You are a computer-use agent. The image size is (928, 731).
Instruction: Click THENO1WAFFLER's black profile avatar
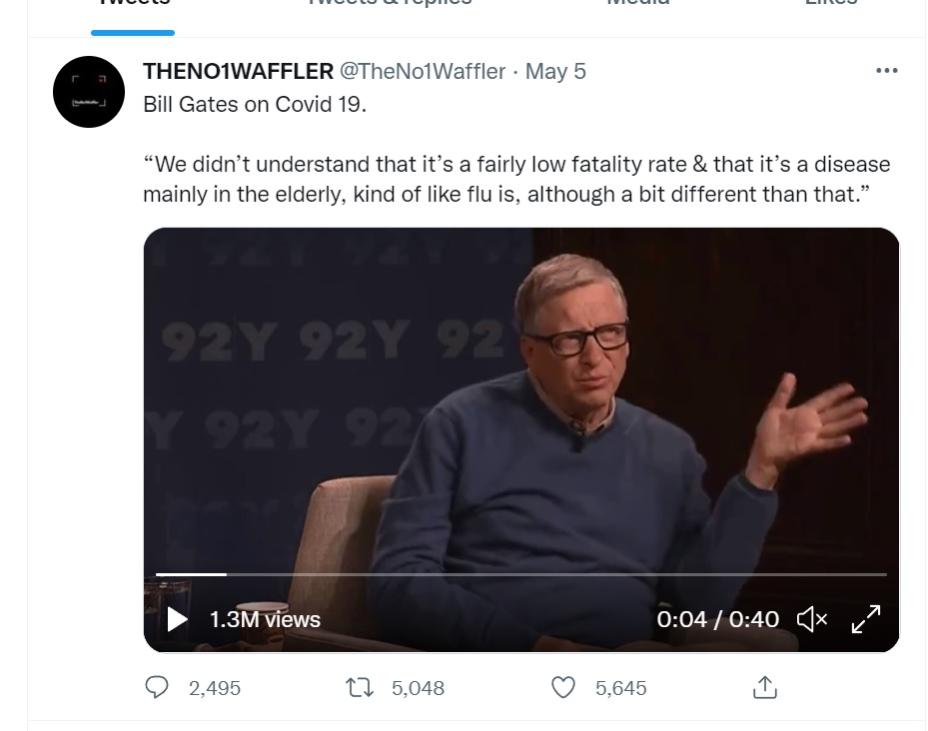[88, 92]
